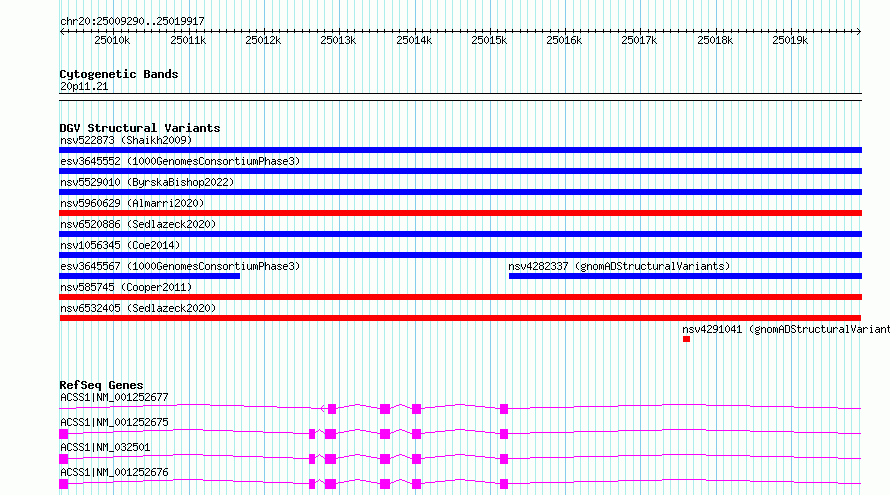Click the red bar under nsv585745
Viewport: 890px width, 495px height.
tap(460, 297)
